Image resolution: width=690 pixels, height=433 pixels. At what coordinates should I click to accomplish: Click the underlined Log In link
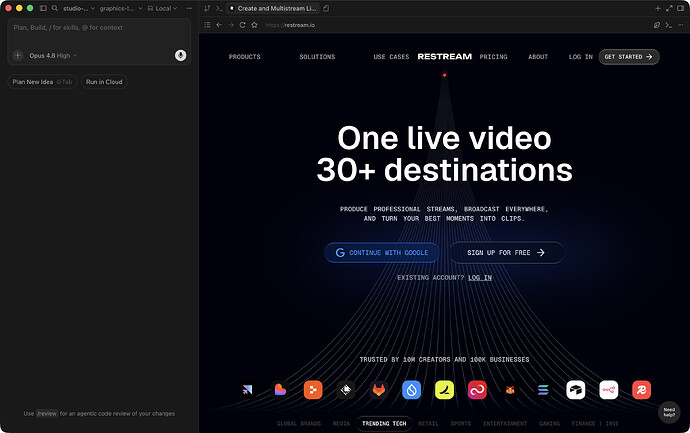480,278
